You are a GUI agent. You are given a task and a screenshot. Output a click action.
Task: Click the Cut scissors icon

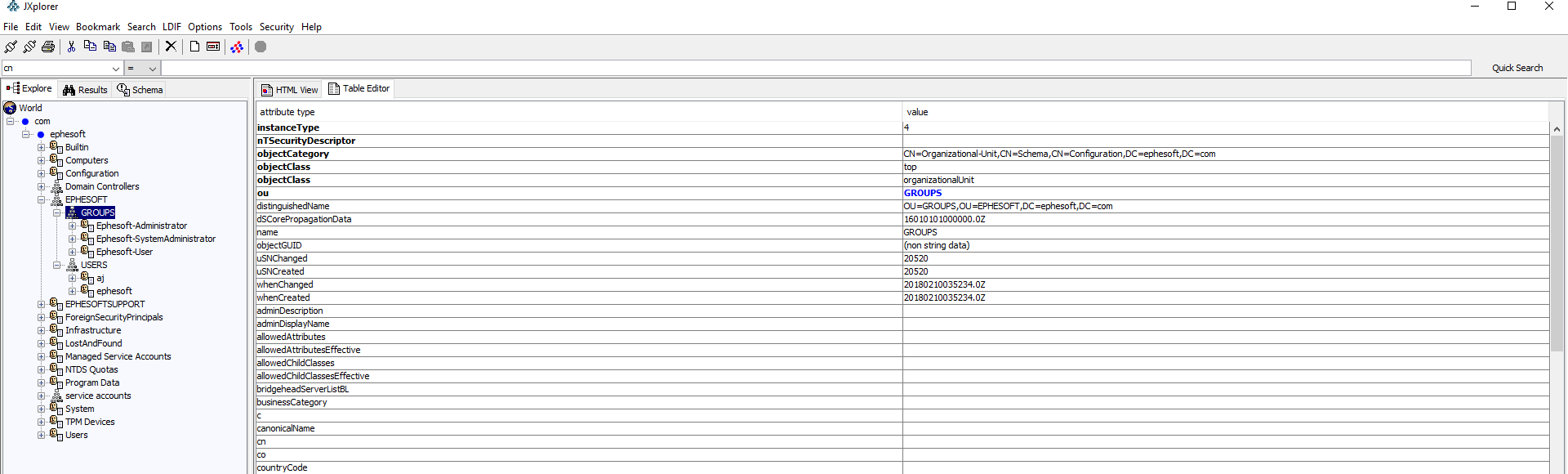[72, 47]
